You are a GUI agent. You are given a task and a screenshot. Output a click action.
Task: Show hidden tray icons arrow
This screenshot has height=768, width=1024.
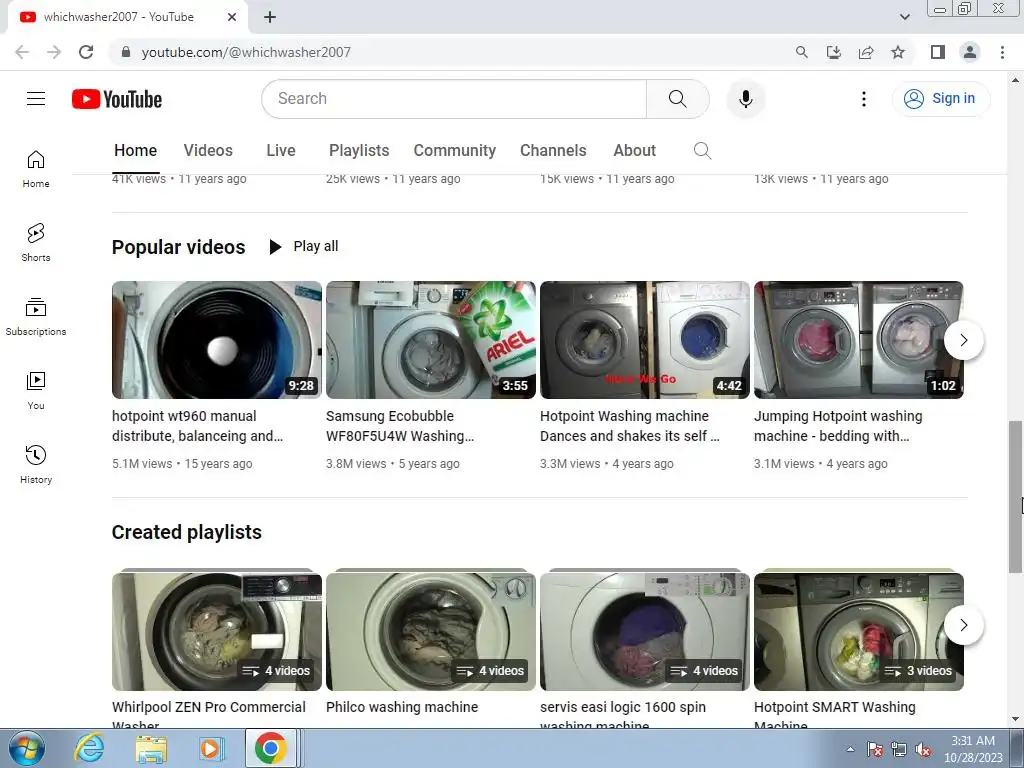[850, 749]
